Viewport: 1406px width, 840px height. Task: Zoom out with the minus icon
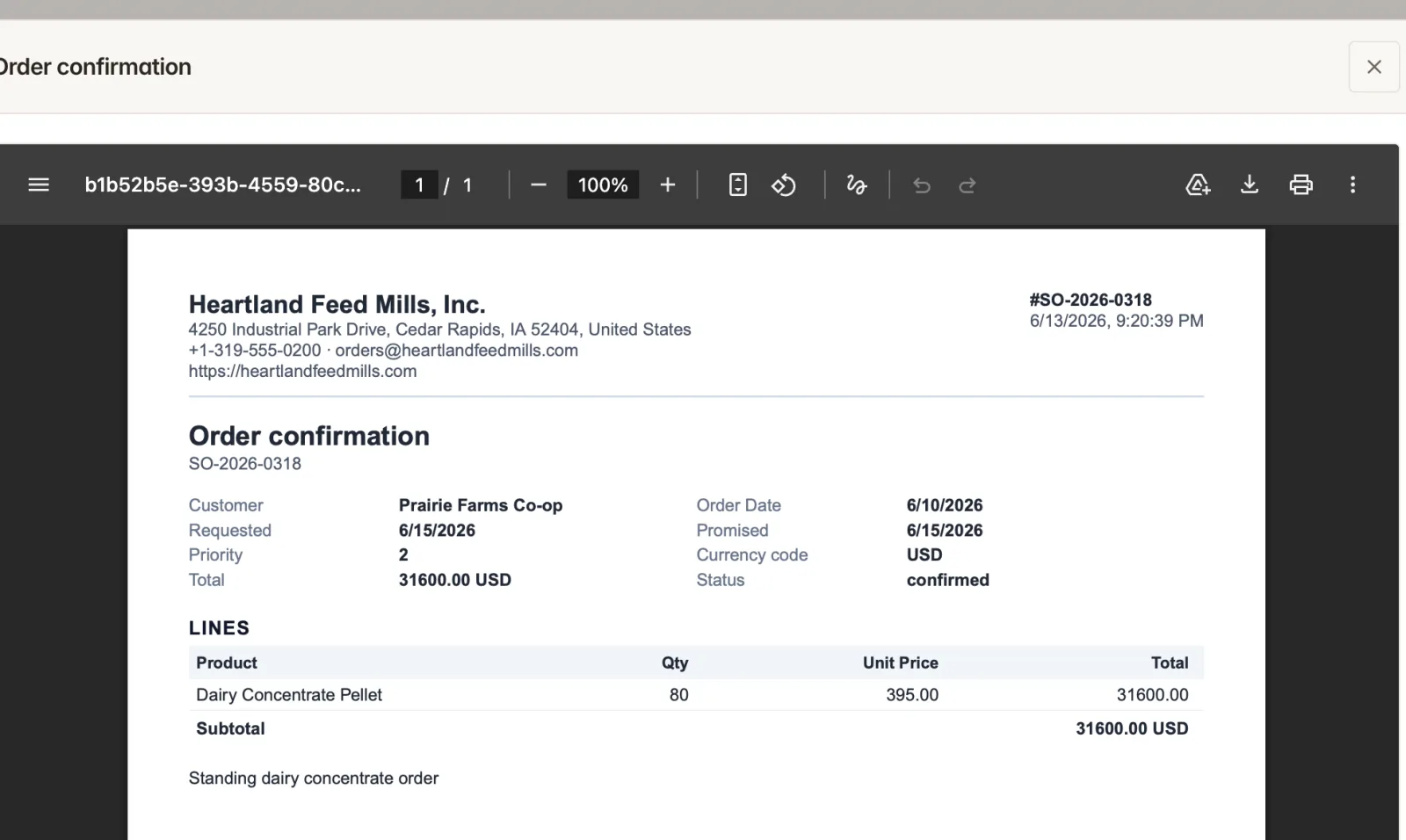(x=539, y=185)
